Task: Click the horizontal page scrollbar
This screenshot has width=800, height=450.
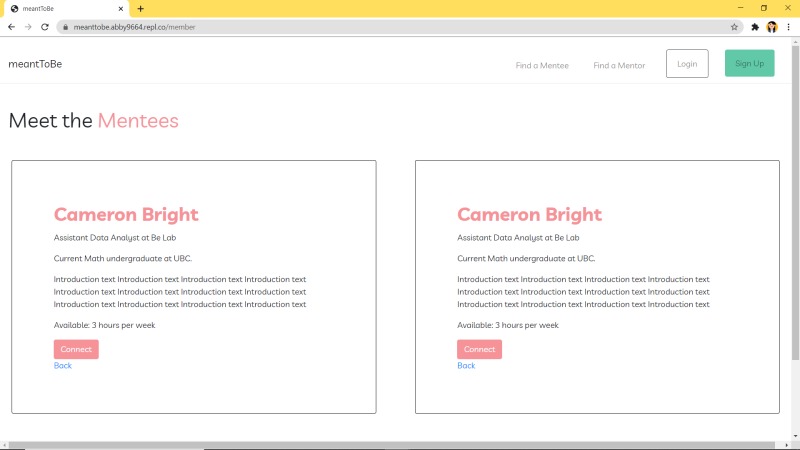Action: pyautogui.click(x=392, y=445)
